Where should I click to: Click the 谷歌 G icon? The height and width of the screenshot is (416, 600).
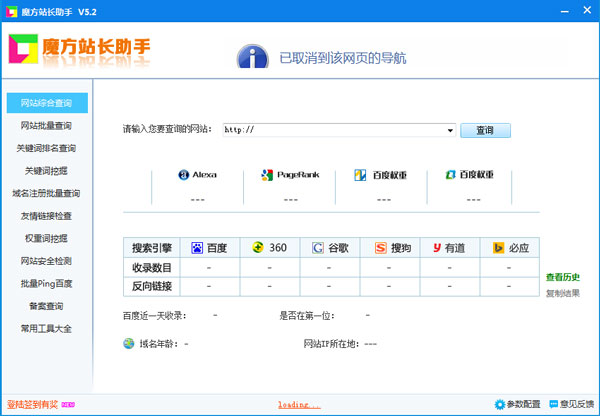[x=318, y=248]
